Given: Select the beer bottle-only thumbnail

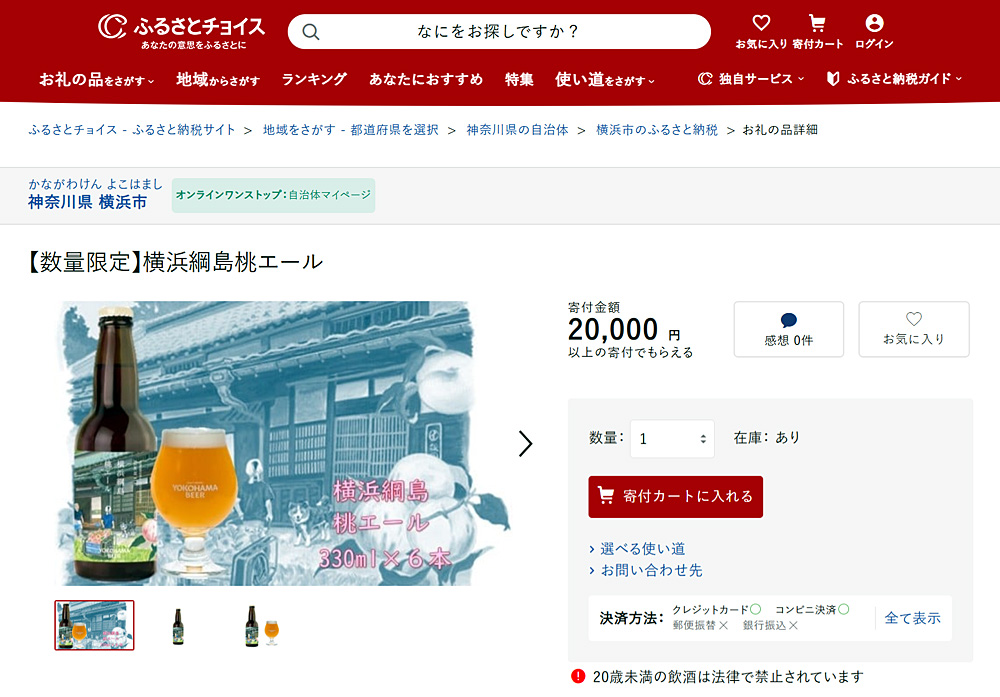Looking at the screenshot, I should pyautogui.click(x=178, y=626).
